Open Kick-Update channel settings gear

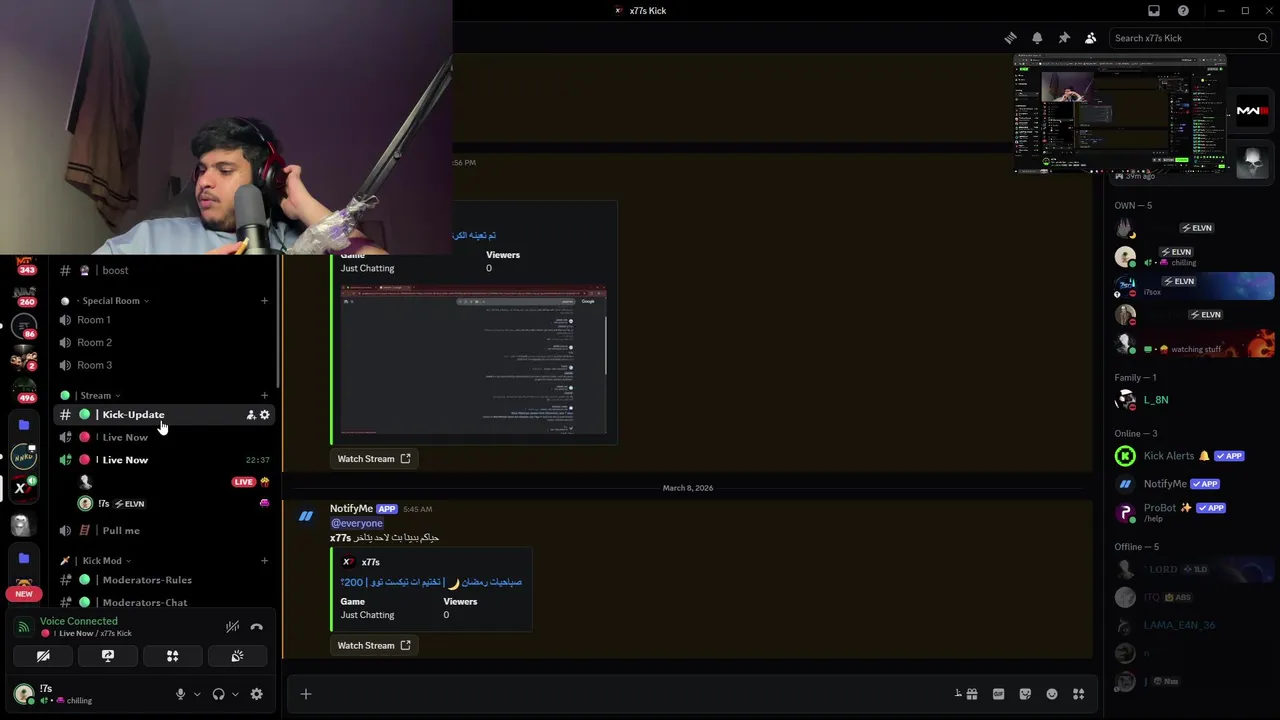265,415
